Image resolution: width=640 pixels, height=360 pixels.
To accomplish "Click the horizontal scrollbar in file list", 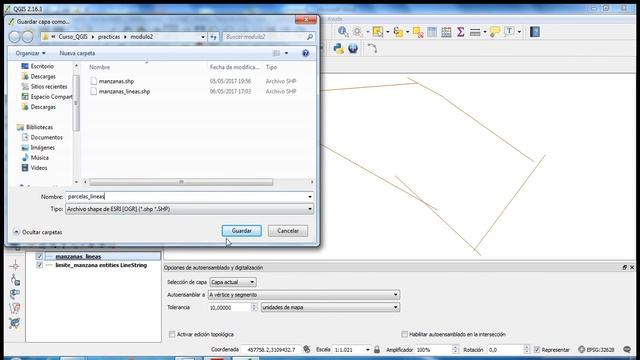I will (x=181, y=182).
